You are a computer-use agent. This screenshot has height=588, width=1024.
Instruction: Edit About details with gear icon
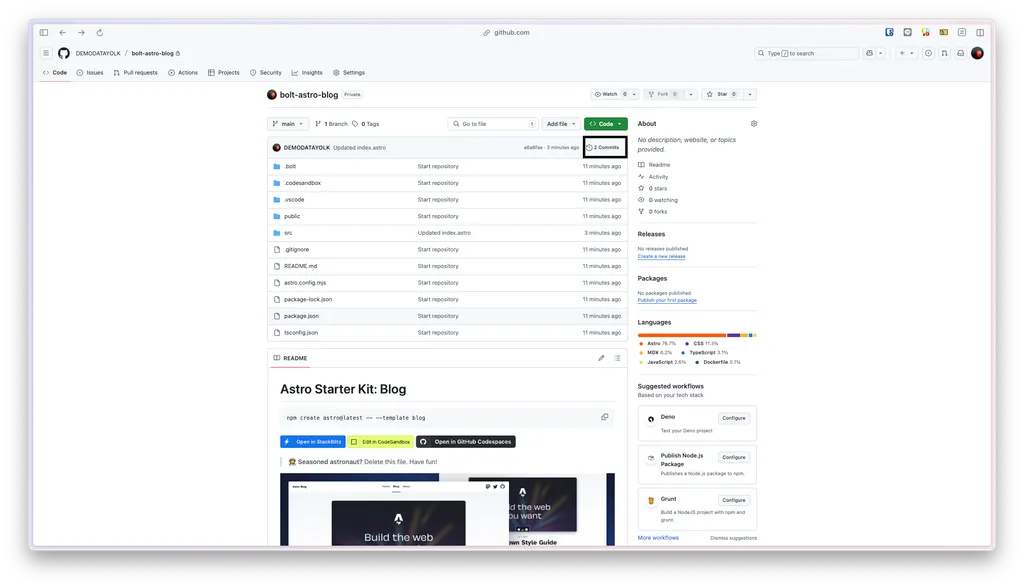pyautogui.click(x=754, y=123)
